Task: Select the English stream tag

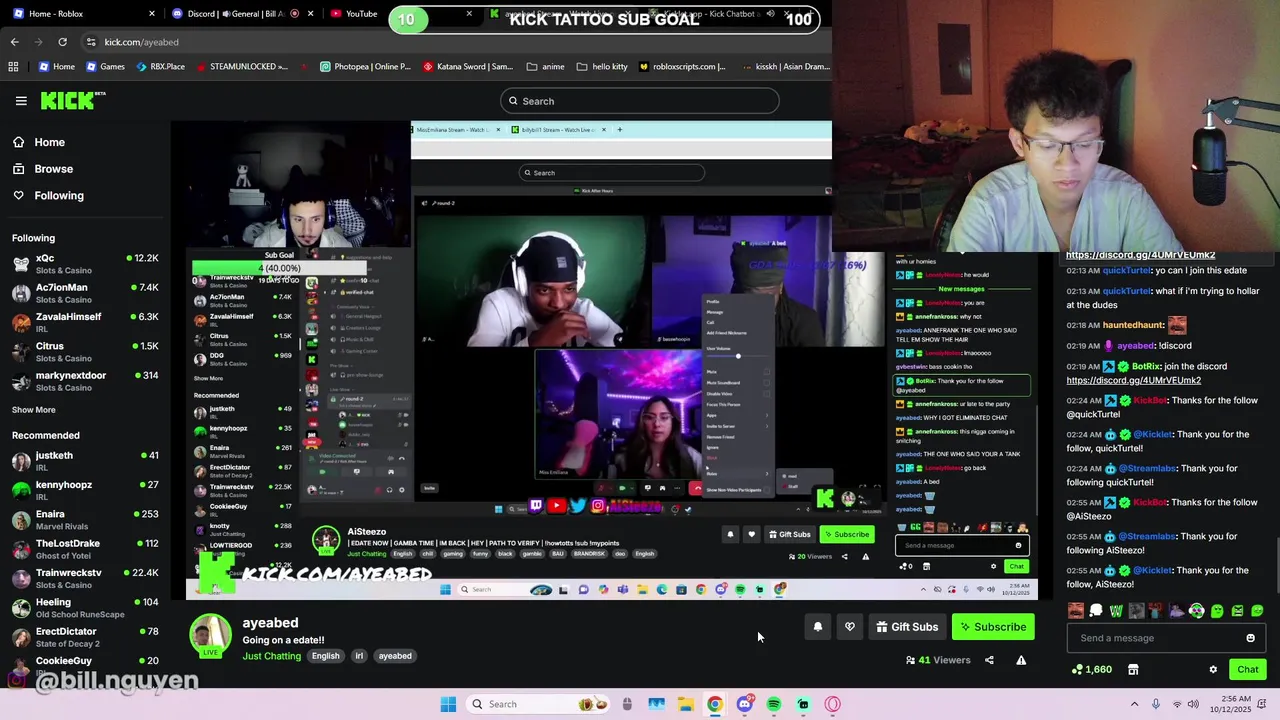Action: point(325,656)
